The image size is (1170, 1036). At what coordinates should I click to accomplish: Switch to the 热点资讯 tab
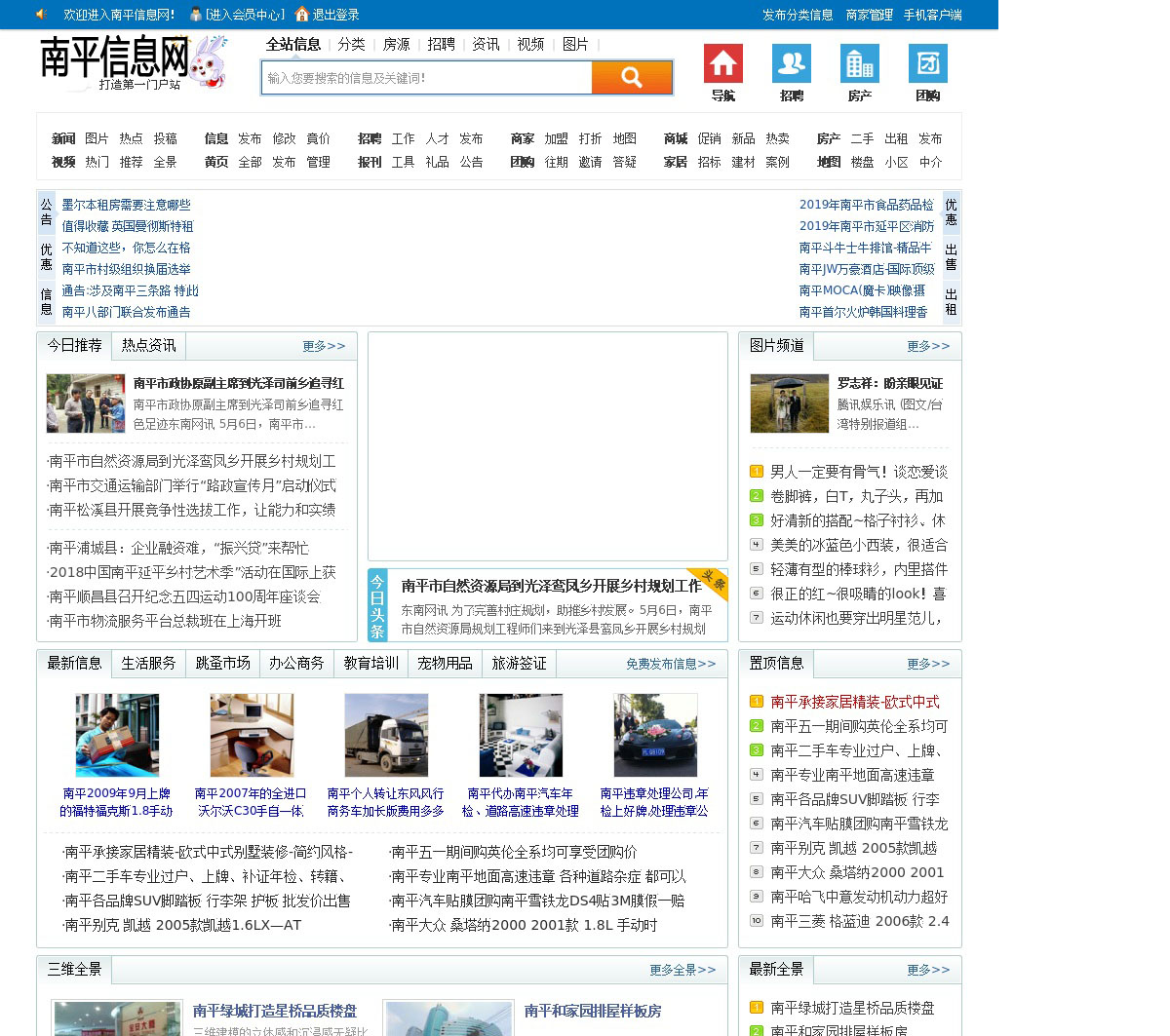coord(148,346)
